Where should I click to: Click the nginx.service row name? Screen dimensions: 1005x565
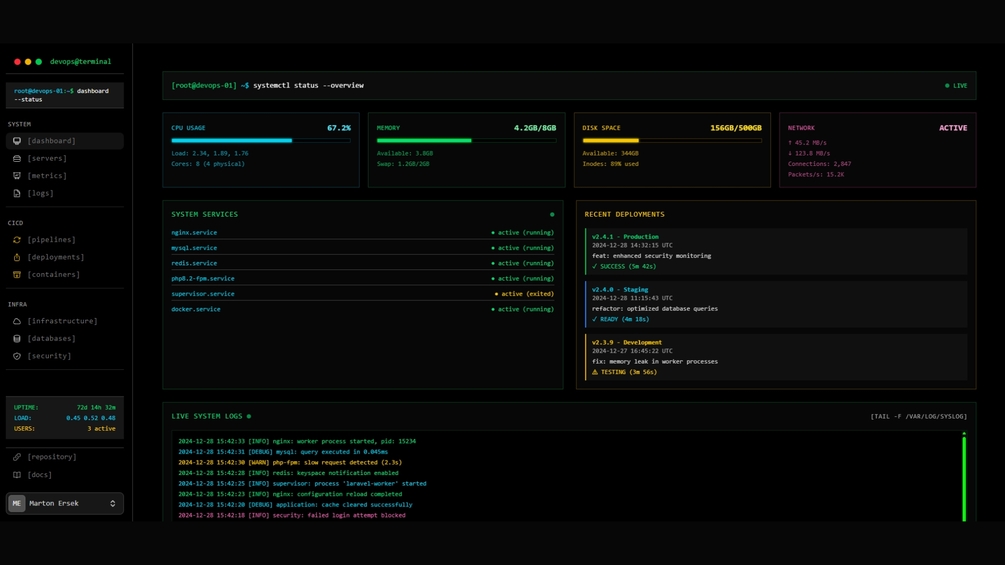tap(194, 233)
